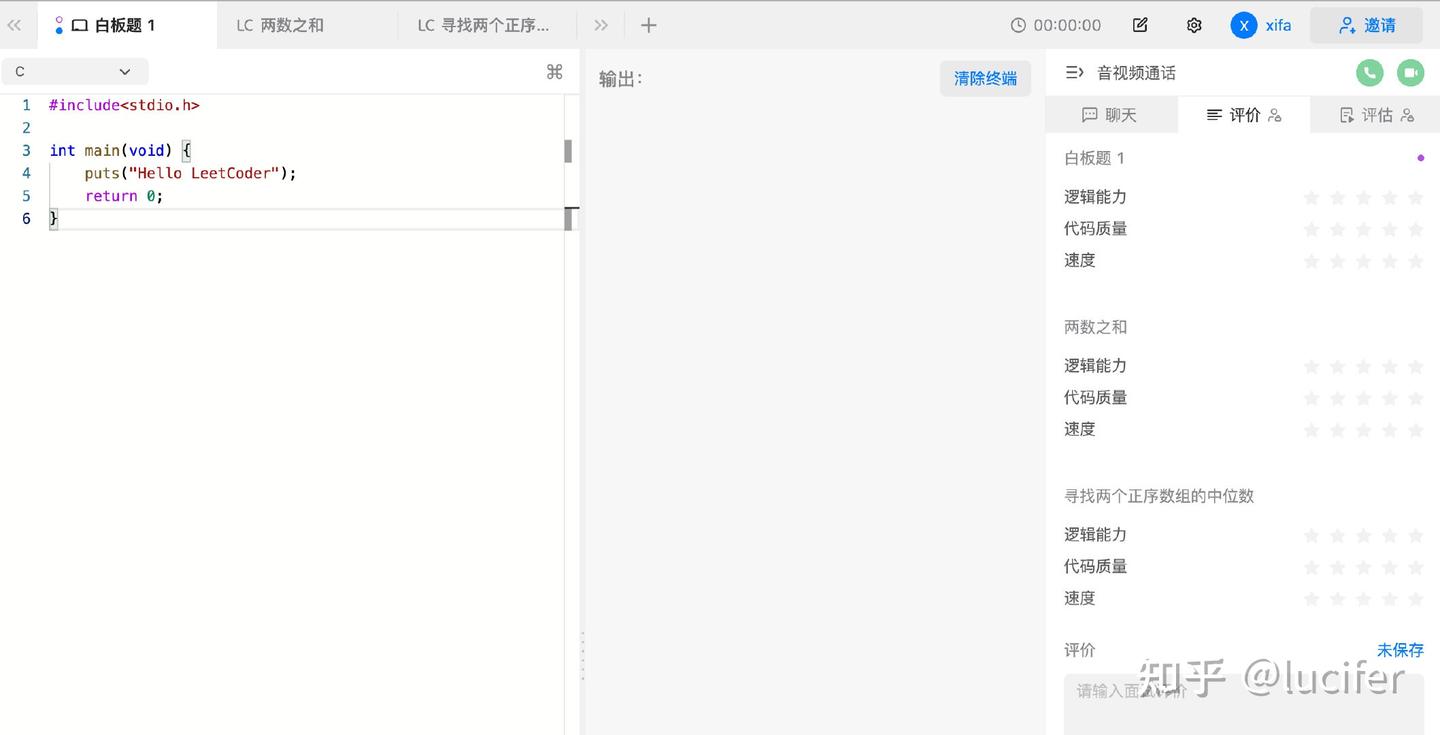Open the C language selector dropdown

tap(75, 71)
